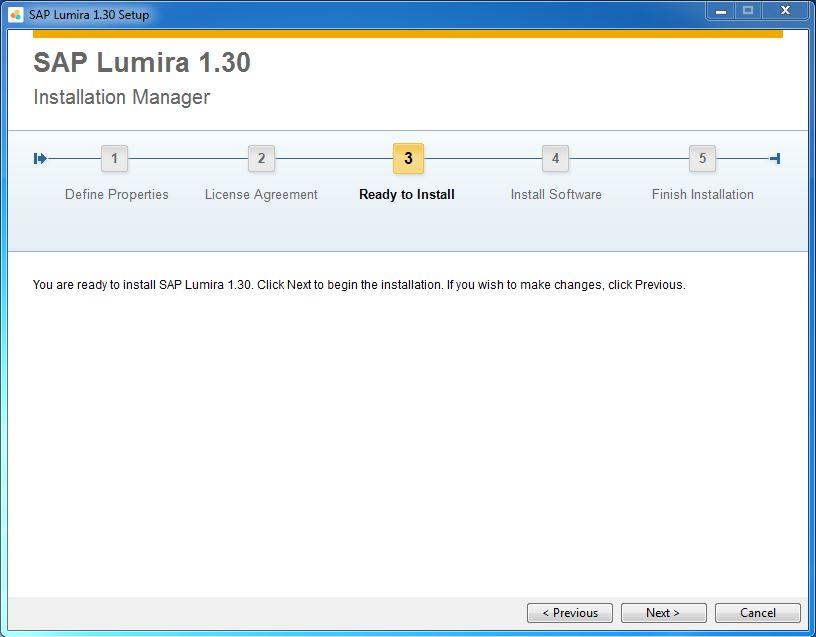
Task: Click the License Agreement step label
Action: tap(261, 195)
